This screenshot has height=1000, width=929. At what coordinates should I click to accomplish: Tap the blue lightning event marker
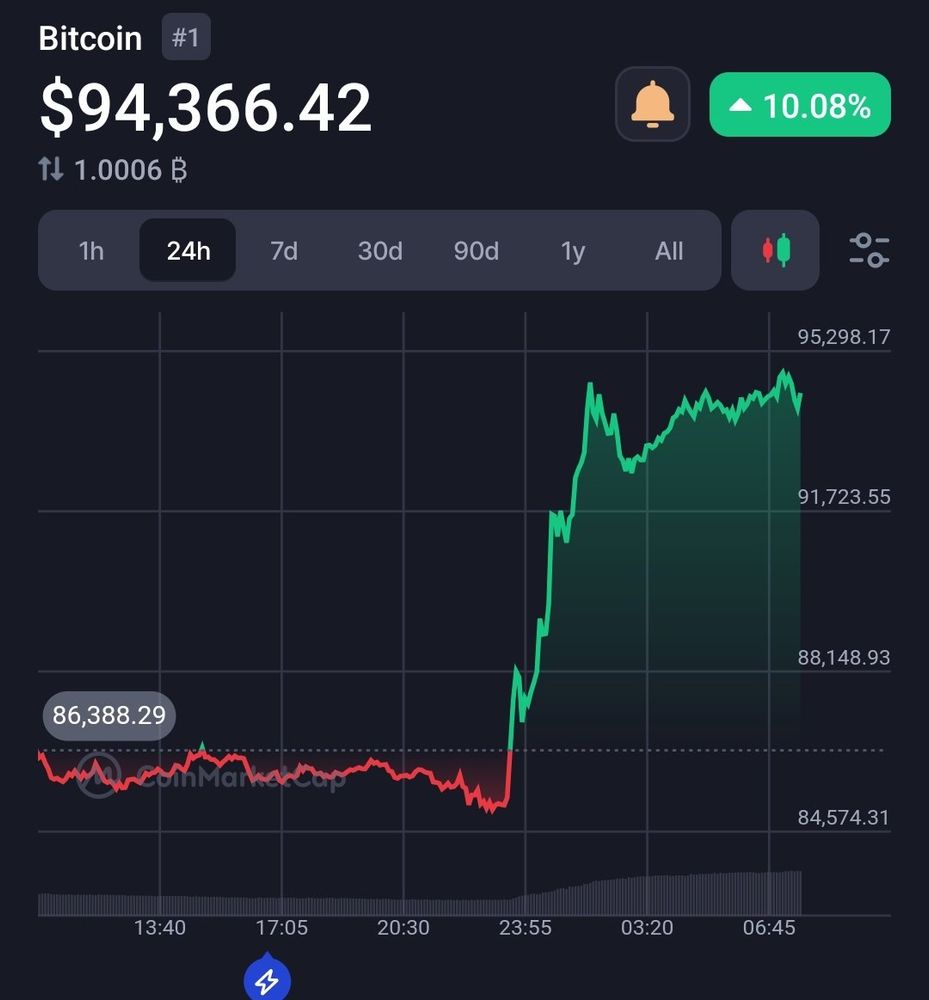pos(267,979)
